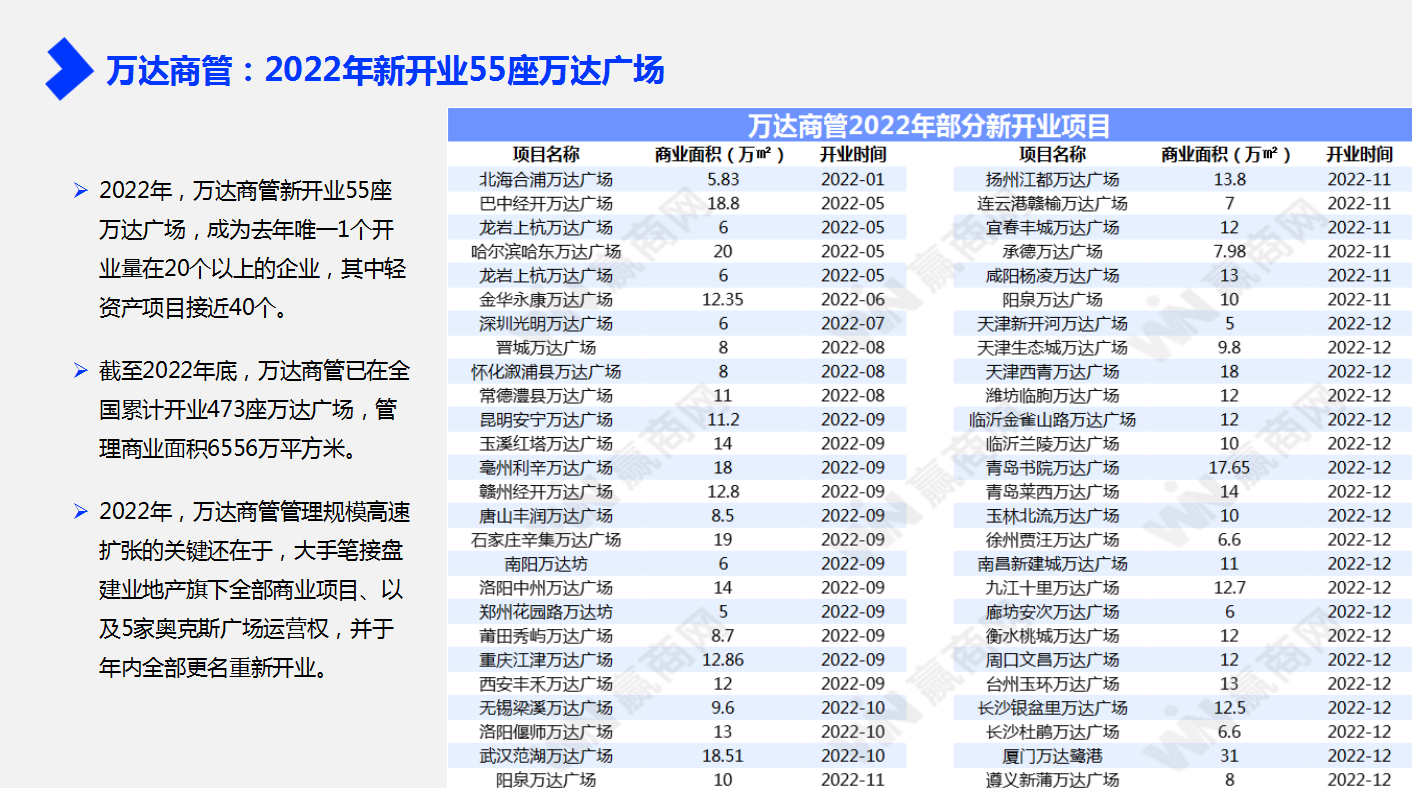Click 武汉范湖万达广场
The image size is (1412, 788).
(546, 756)
